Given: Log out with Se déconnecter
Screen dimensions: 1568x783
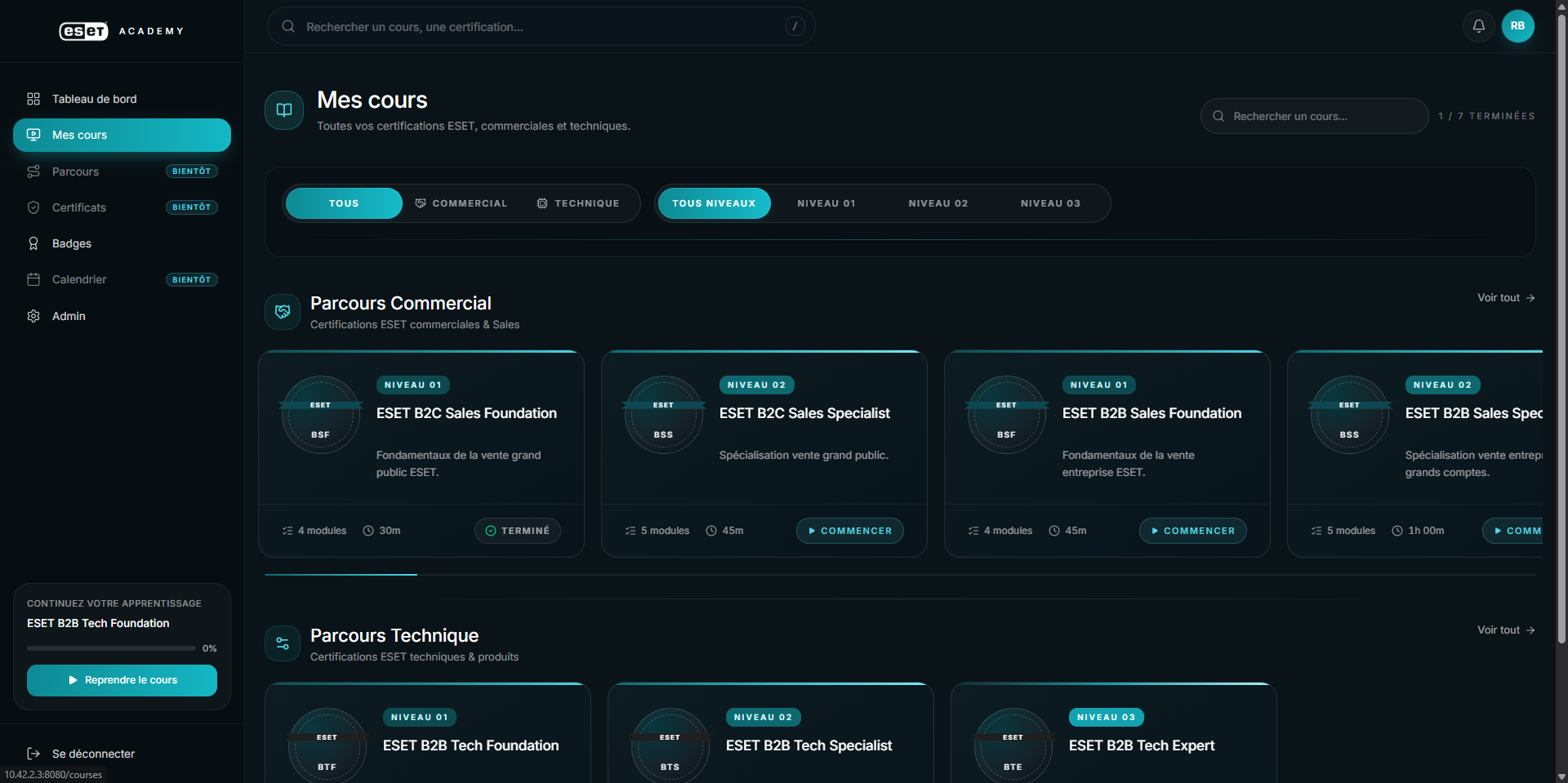Looking at the screenshot, I should pos(122,754).
